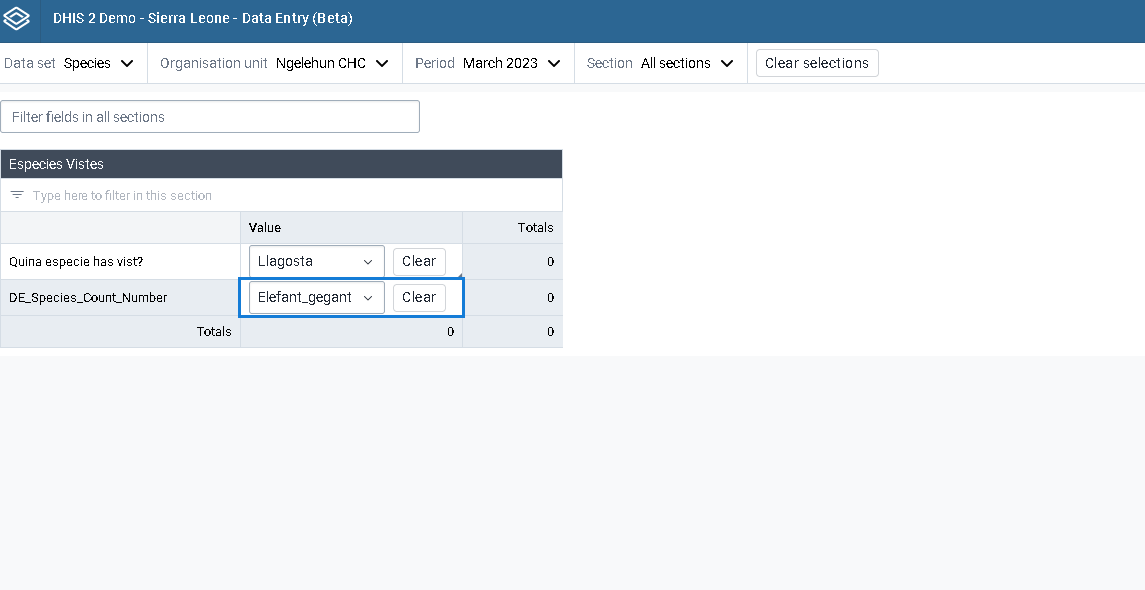This screenshot has height=590, width=1145.
Task: Click the Totals column header
Action: 535,227
